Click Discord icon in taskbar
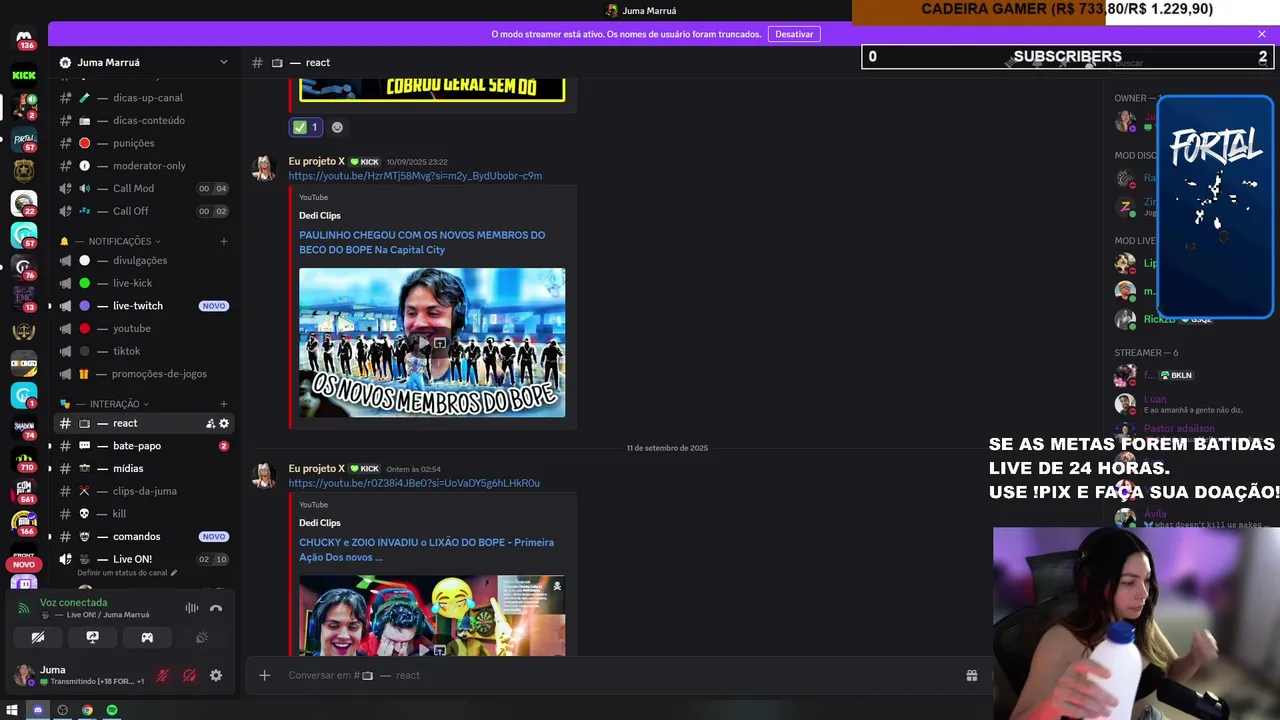Screen dimensions: 1280x720 click(38, 710)
